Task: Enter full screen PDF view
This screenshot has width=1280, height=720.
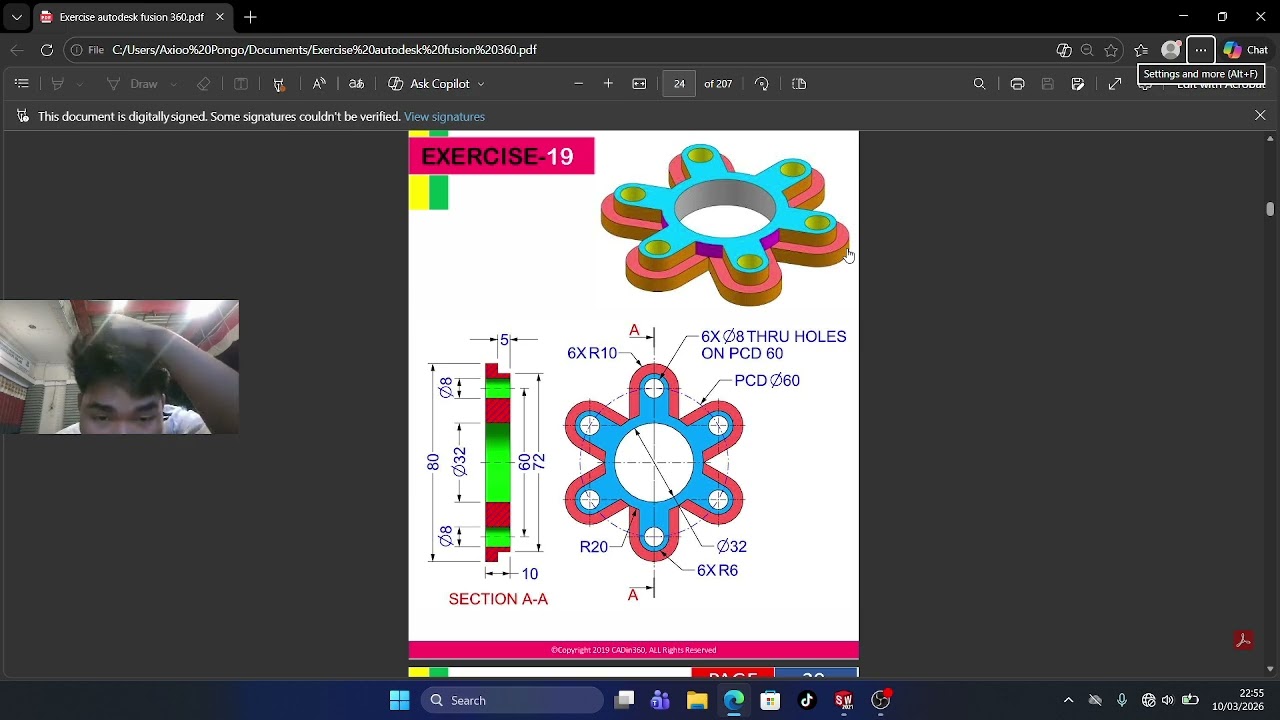Action: click(x=1115, y=84)
